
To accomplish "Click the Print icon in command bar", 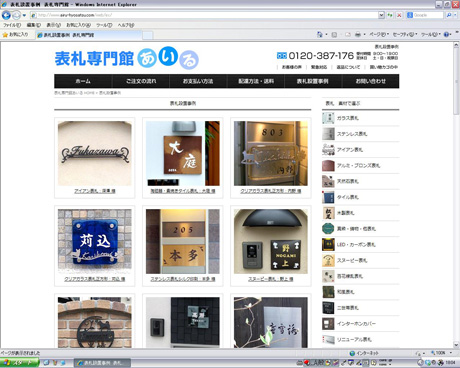I will click(x=358, y=34).
